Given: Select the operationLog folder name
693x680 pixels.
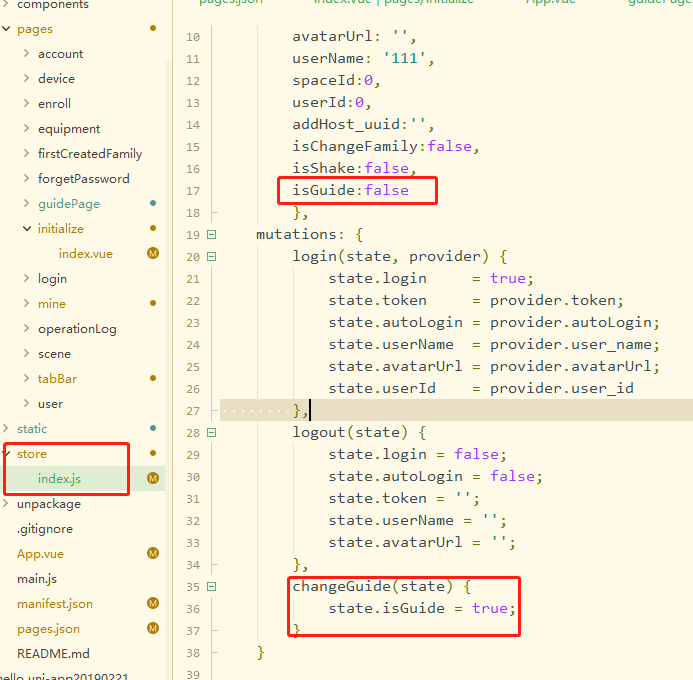Looking at the screenshot, I should pos(77,329).
